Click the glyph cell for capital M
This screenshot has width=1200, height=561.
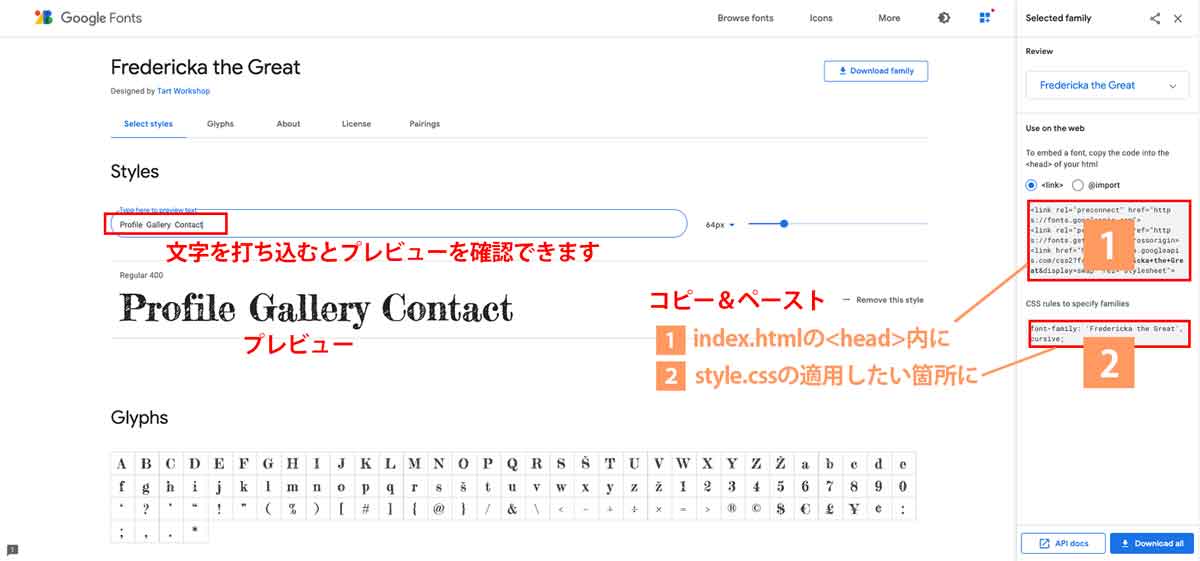pos(415,464)
